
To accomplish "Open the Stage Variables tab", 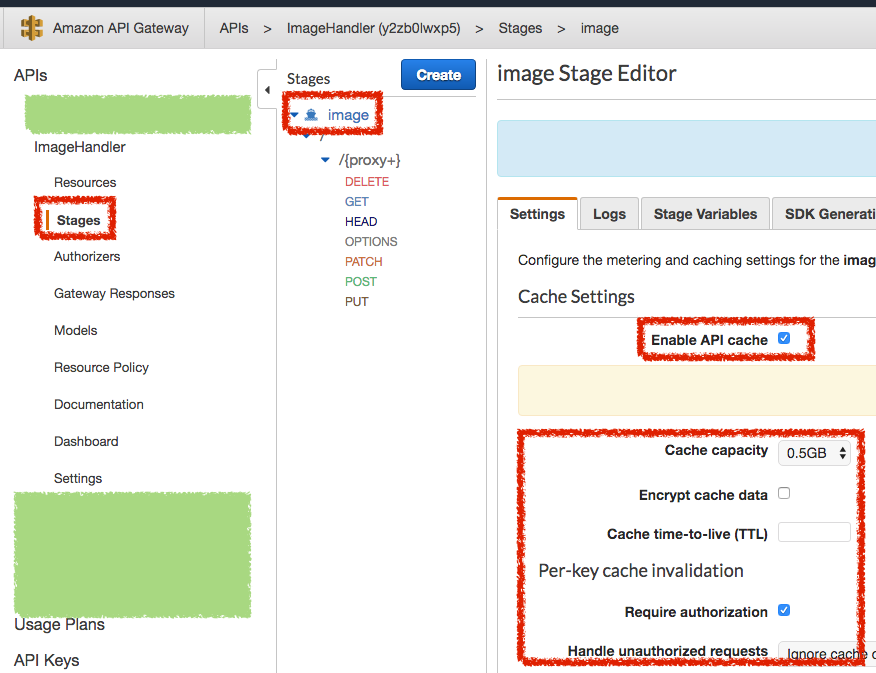I will pos(705,214).
